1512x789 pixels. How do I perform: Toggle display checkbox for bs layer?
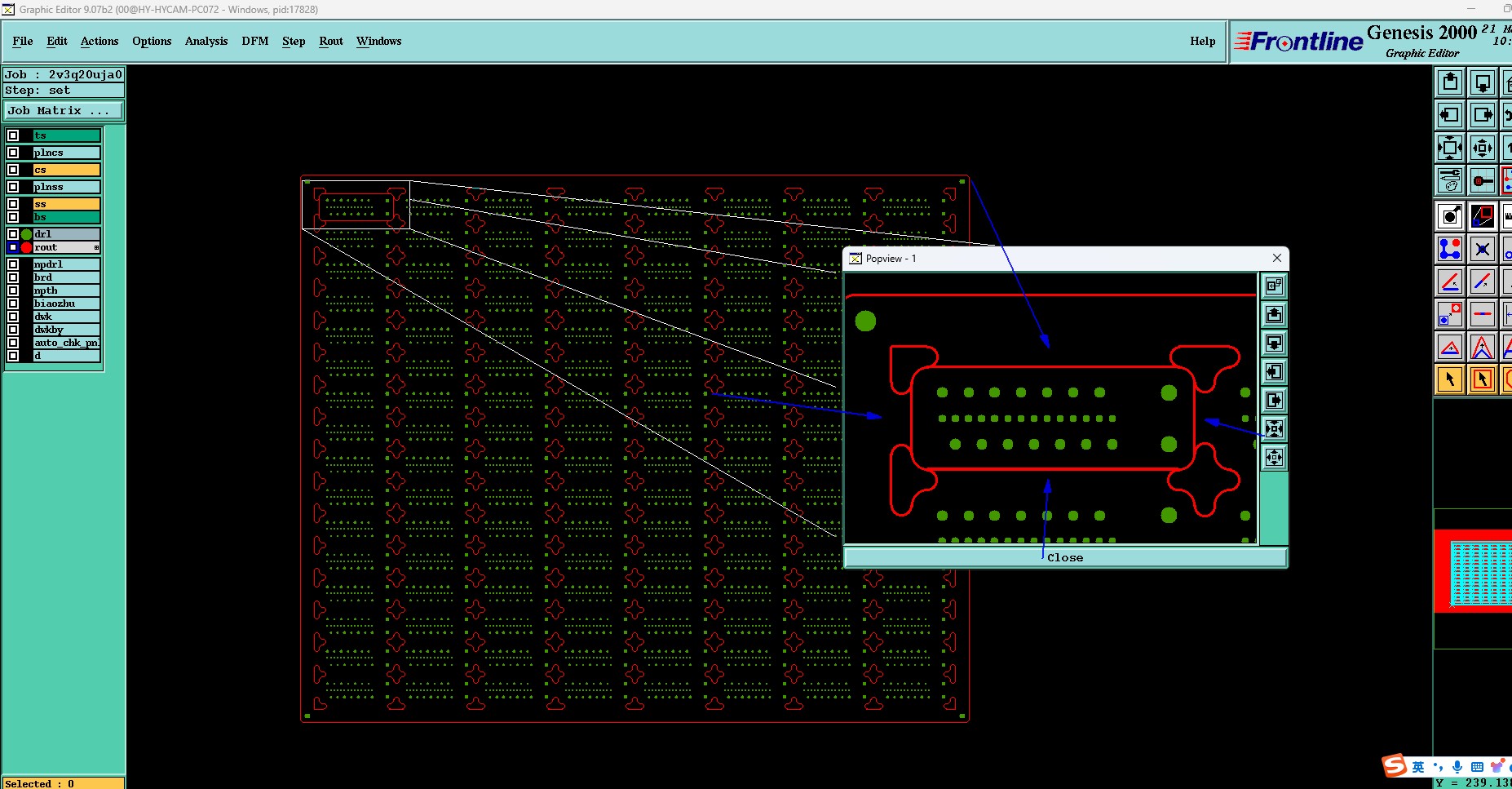pyautogui.click(x=13, y=217)
